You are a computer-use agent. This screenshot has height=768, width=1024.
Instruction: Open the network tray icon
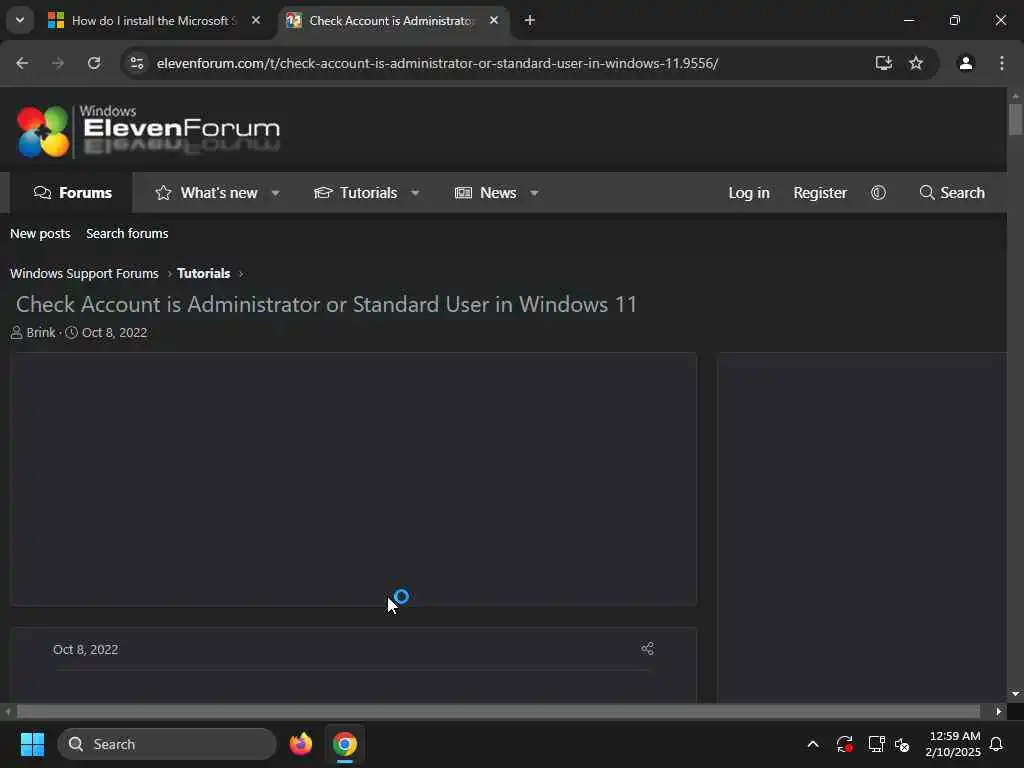(x=876, y=744)
